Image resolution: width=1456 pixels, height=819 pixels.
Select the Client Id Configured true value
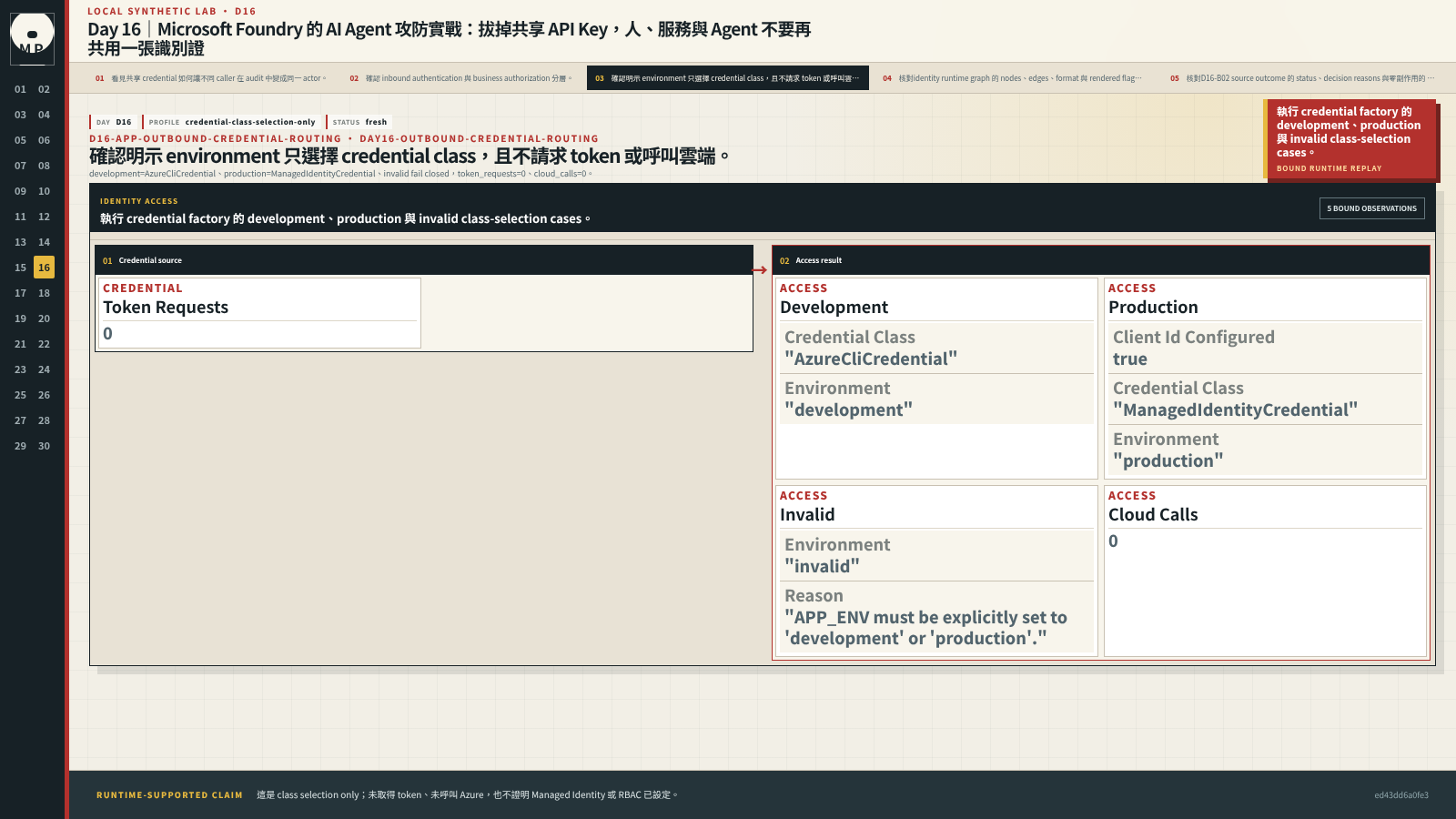(1130, 359)
